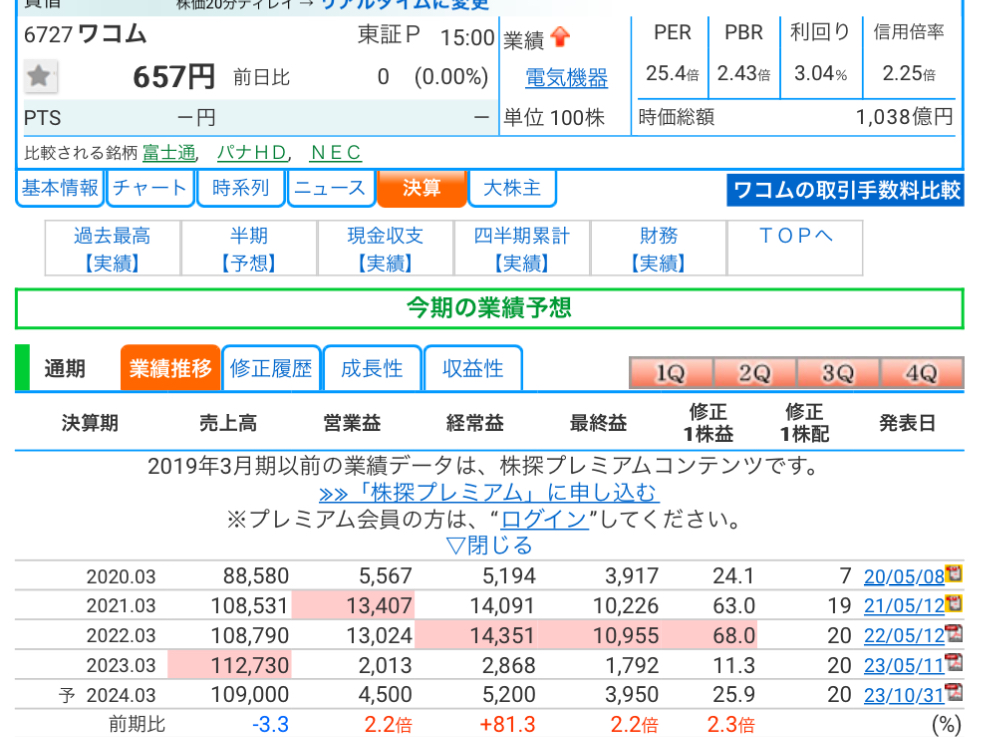This screenshot has height=737, width=994.
Task: Click the star favorite icon
Action: 41,77
